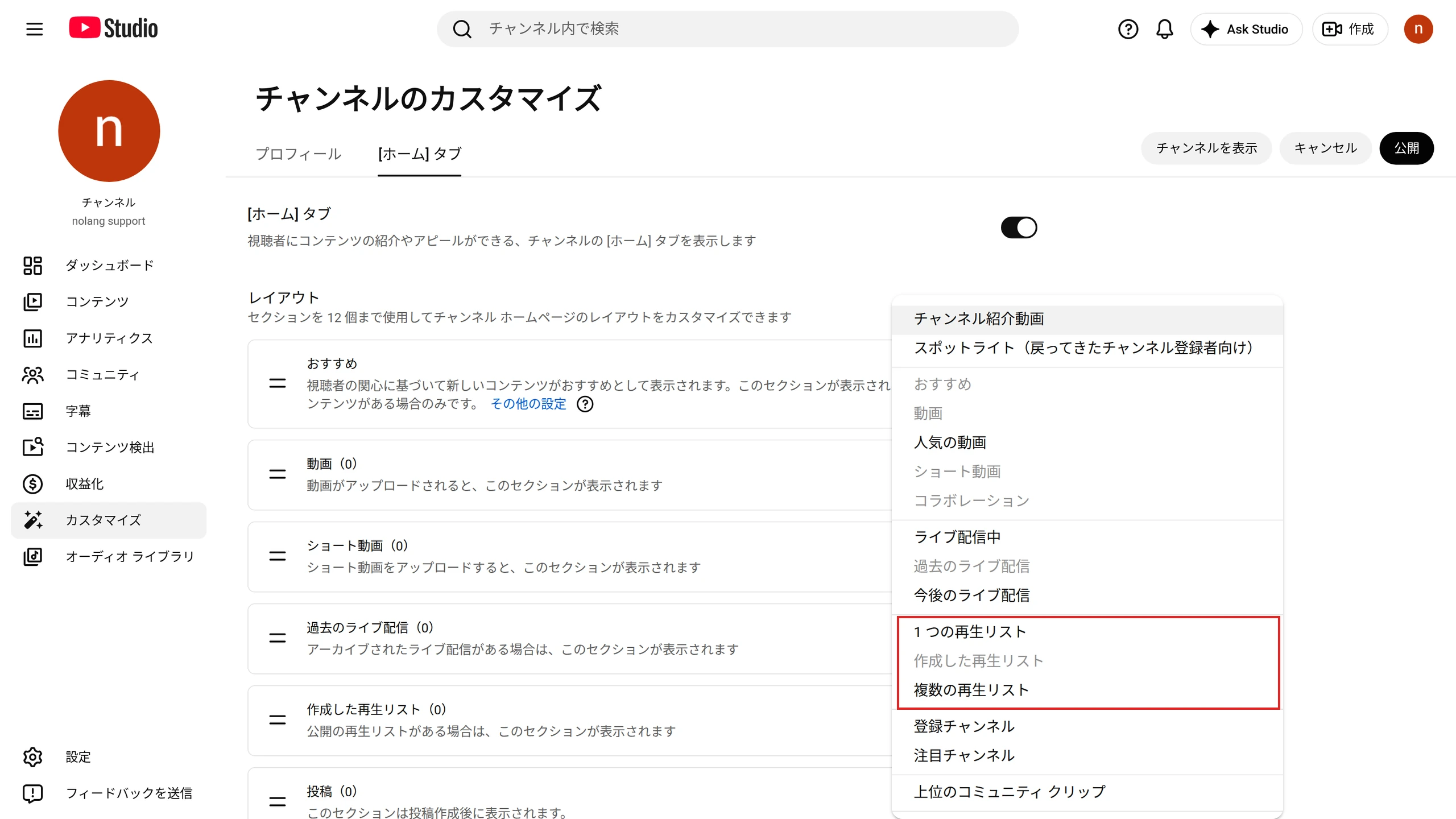1456x819 pixels.
Task: Choose チャンネル紹介動画 from the menu
Action: click(x=1087, y=319)
